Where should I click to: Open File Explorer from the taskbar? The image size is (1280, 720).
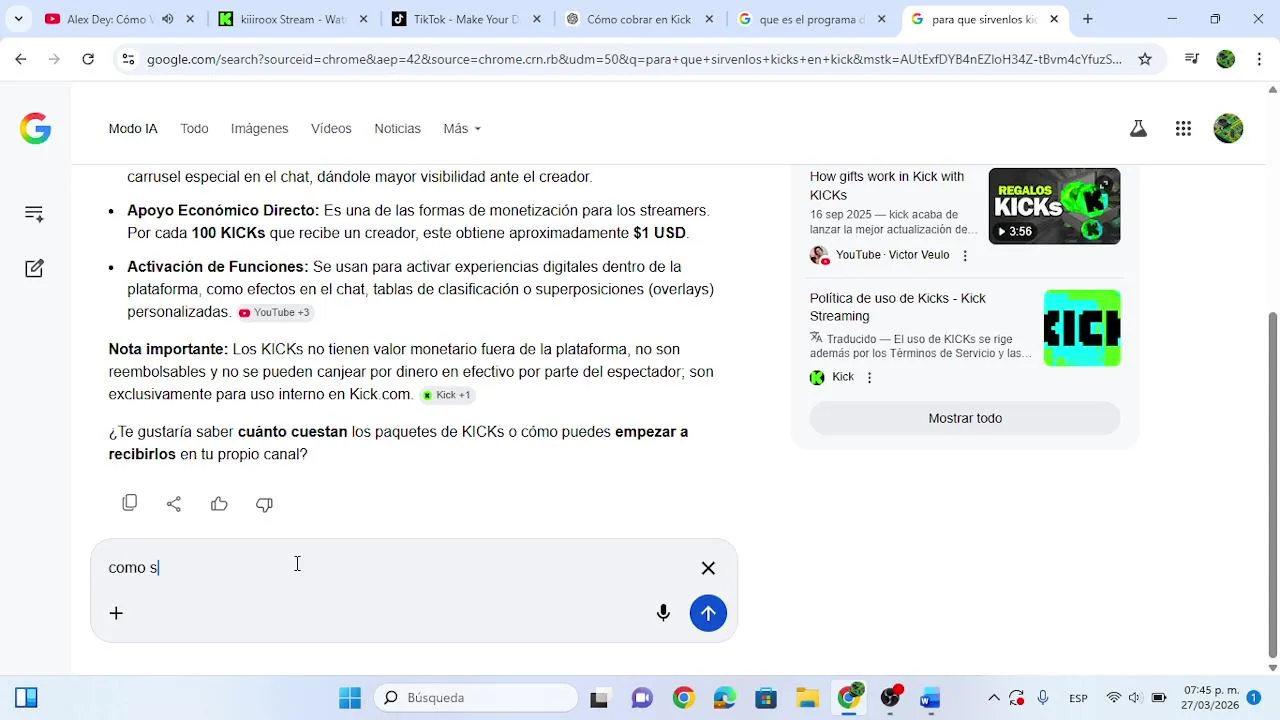pos(807,698)
